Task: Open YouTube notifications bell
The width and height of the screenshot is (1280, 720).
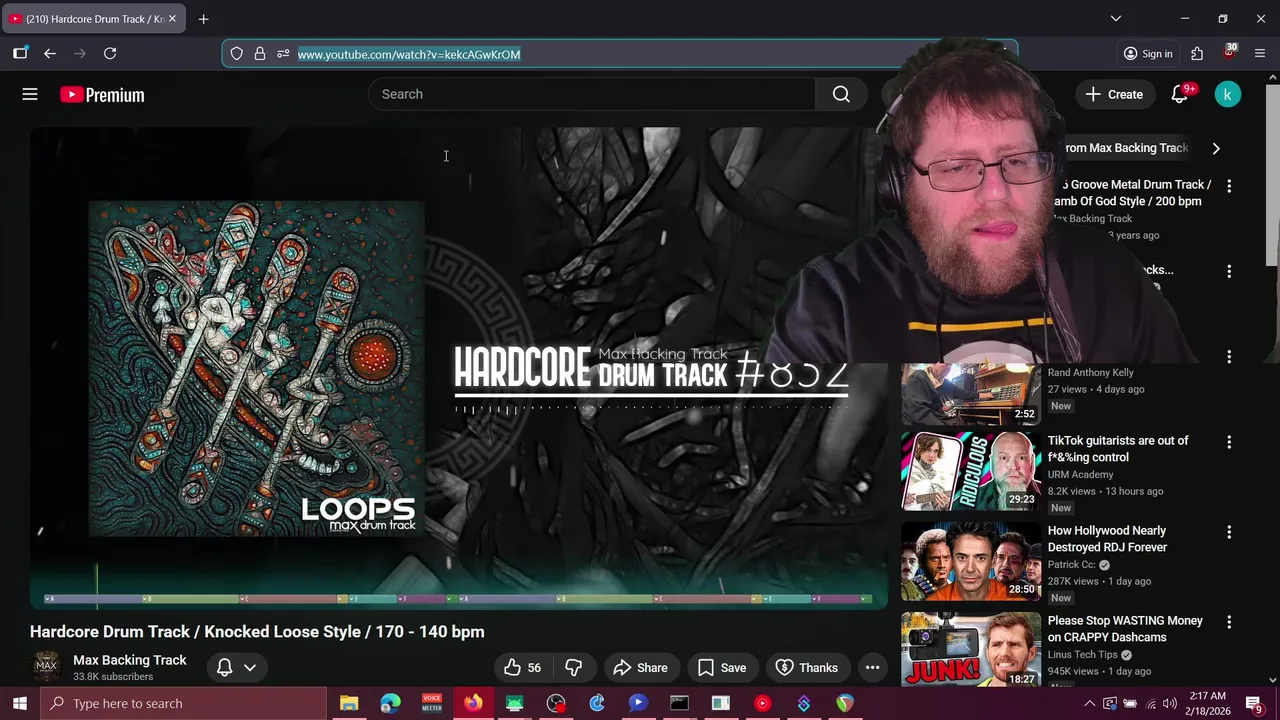Action: point(1180,94)
